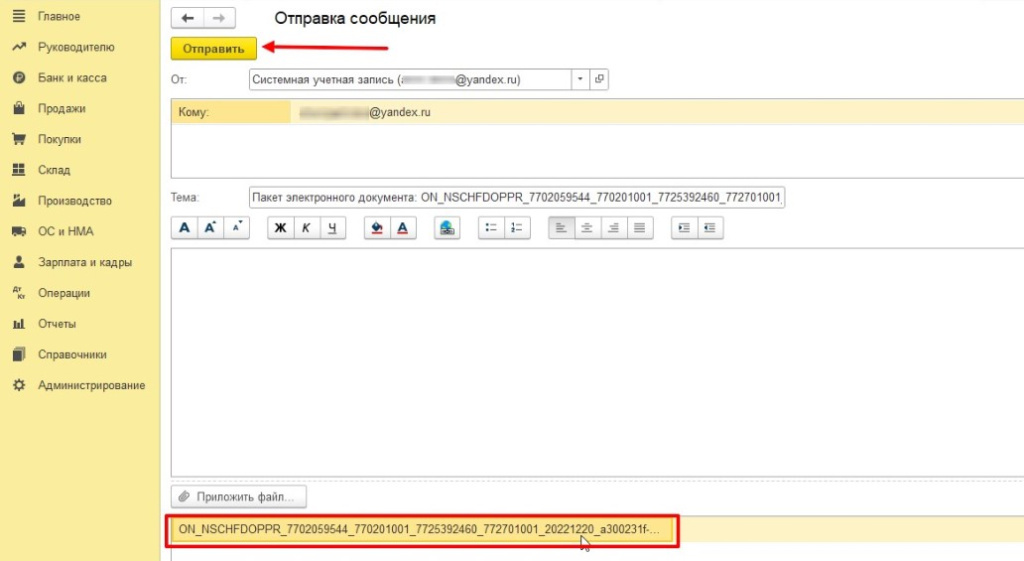Expand the От sender account dropdown
The width and height of the screenshot is (1024, 561).
(580, 79)
